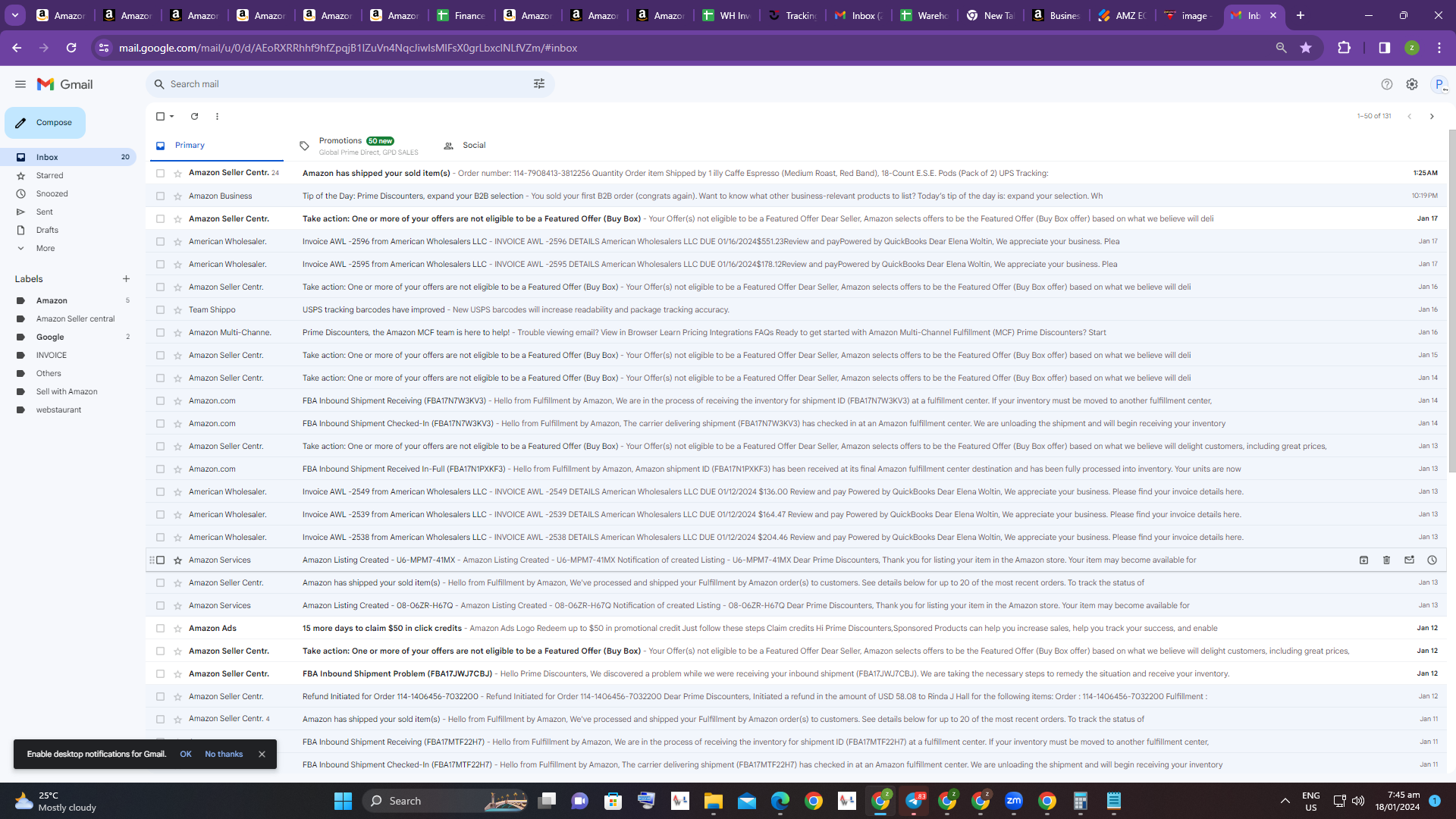1456x819 pixels.
Task: Show hidden system tray icons
Action: [x=1285, y=801]
